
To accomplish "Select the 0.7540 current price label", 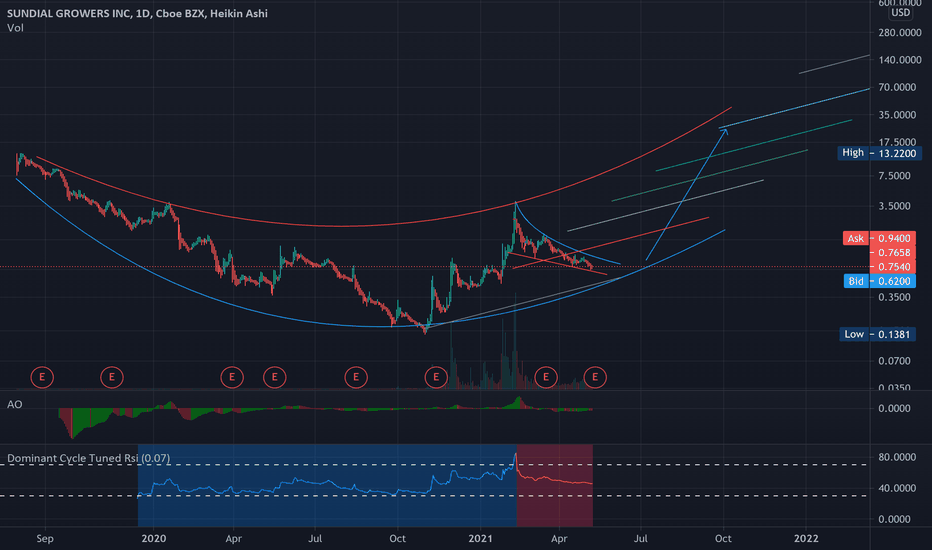I will (x=893, y=267).
